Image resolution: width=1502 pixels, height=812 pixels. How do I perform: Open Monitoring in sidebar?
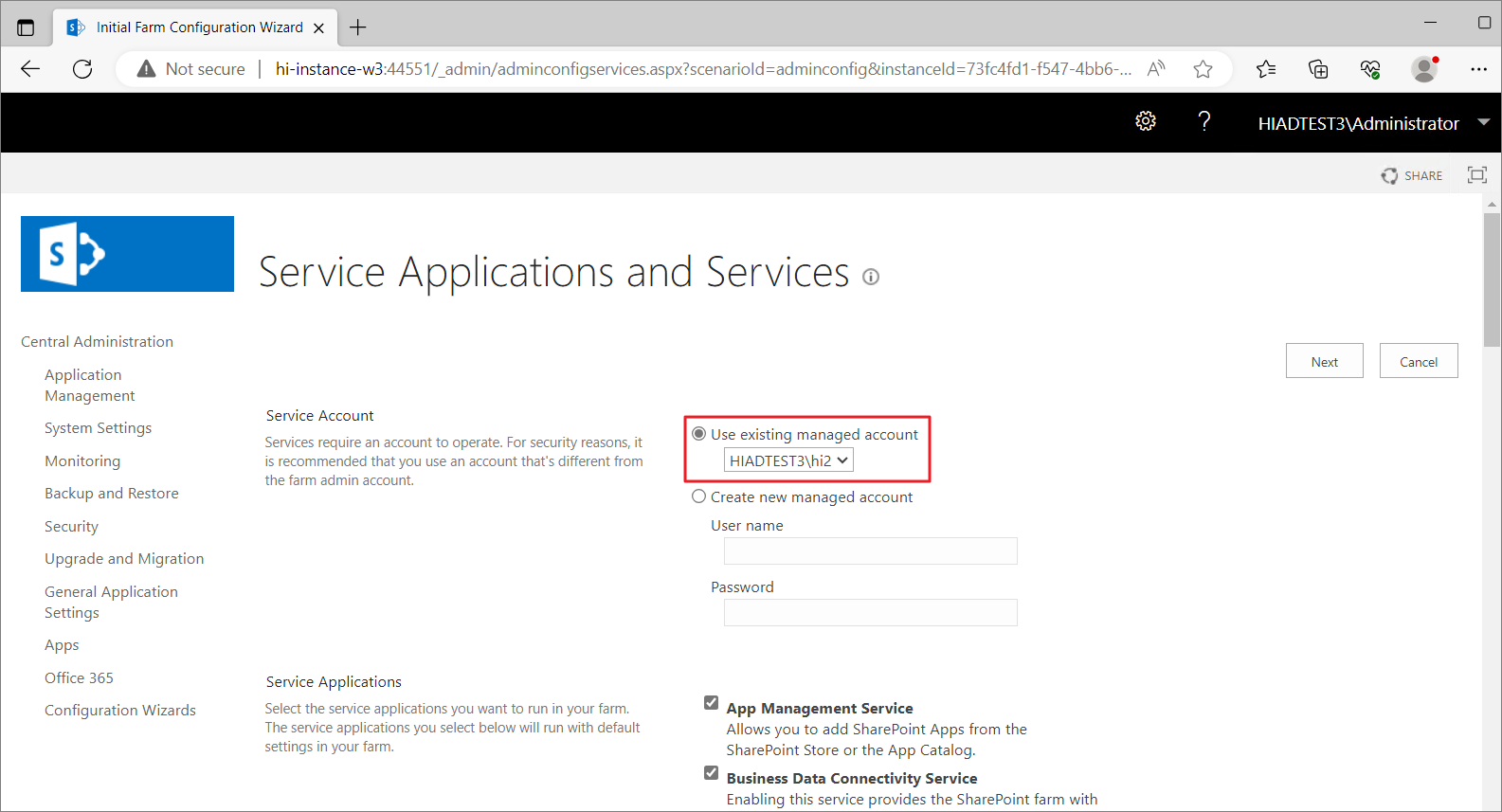coord(82,460)
